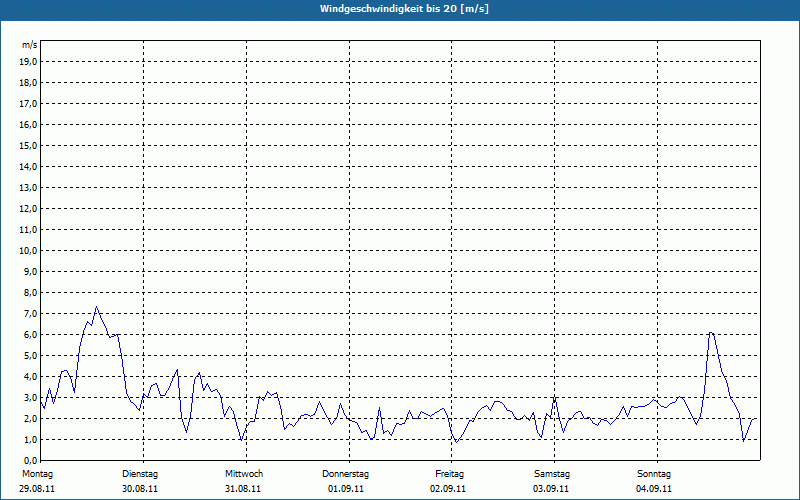Select the 2,0 y-axis label
This screenshot has height=500, width=800.
pyautogui.click(x=30, y=418)
